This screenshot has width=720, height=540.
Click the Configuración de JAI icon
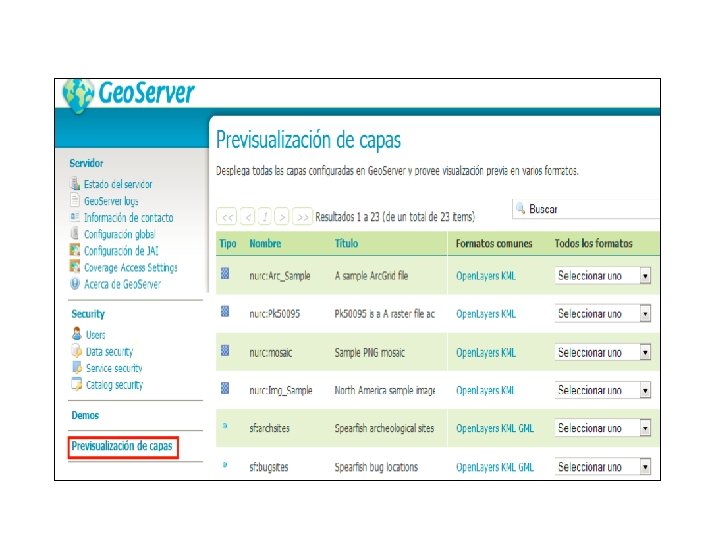tap(75, 250)
